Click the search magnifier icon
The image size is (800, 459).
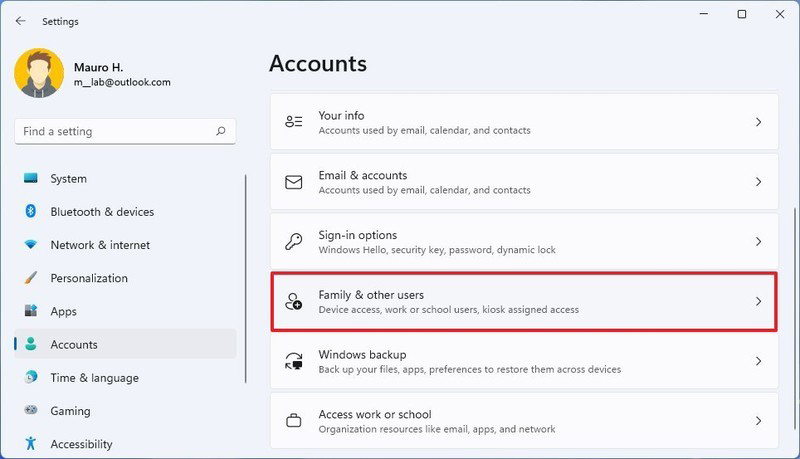(220, 131)
